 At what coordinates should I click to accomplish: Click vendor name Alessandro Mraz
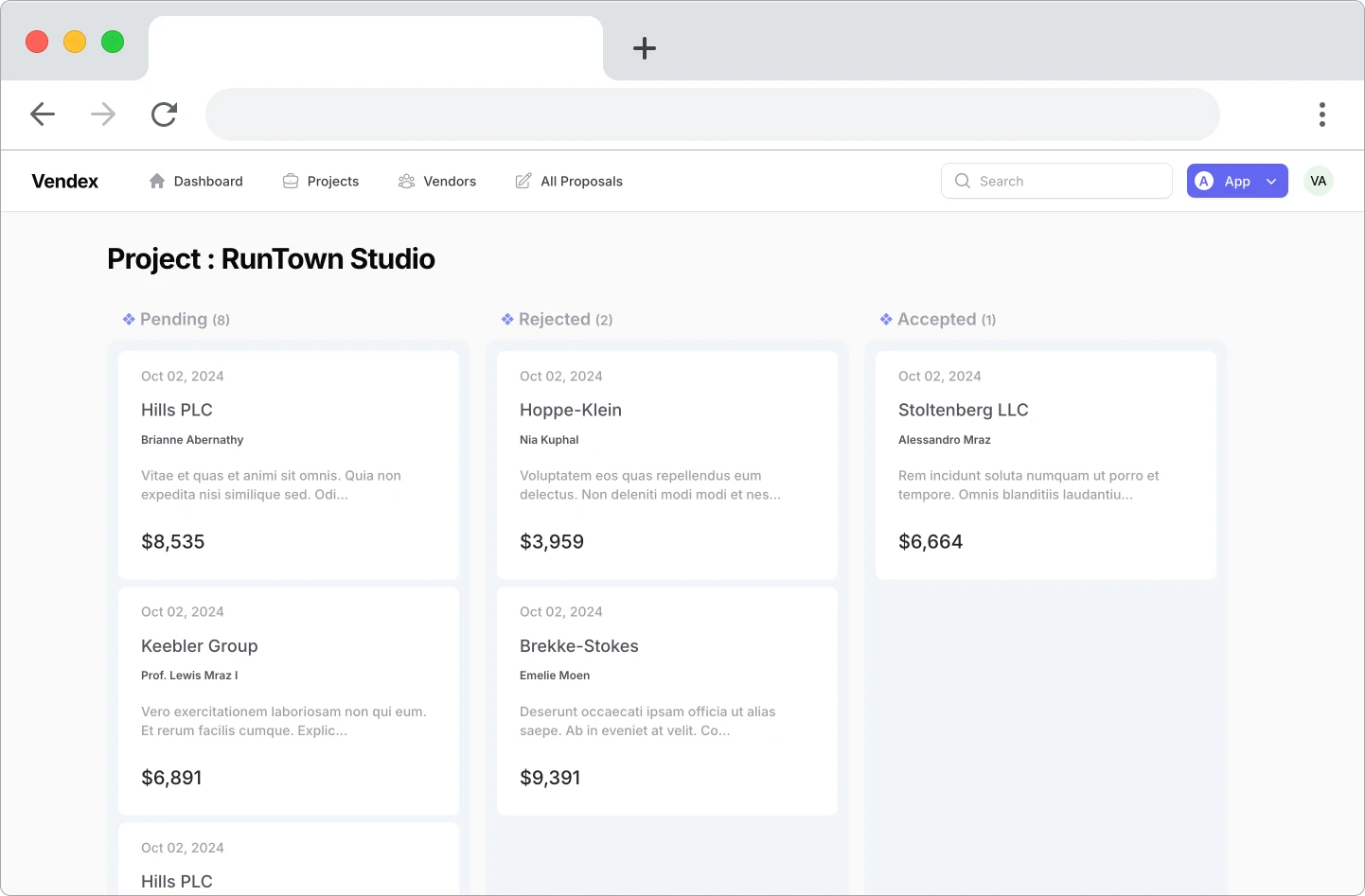pyautogui.click(x=945, y=440)
